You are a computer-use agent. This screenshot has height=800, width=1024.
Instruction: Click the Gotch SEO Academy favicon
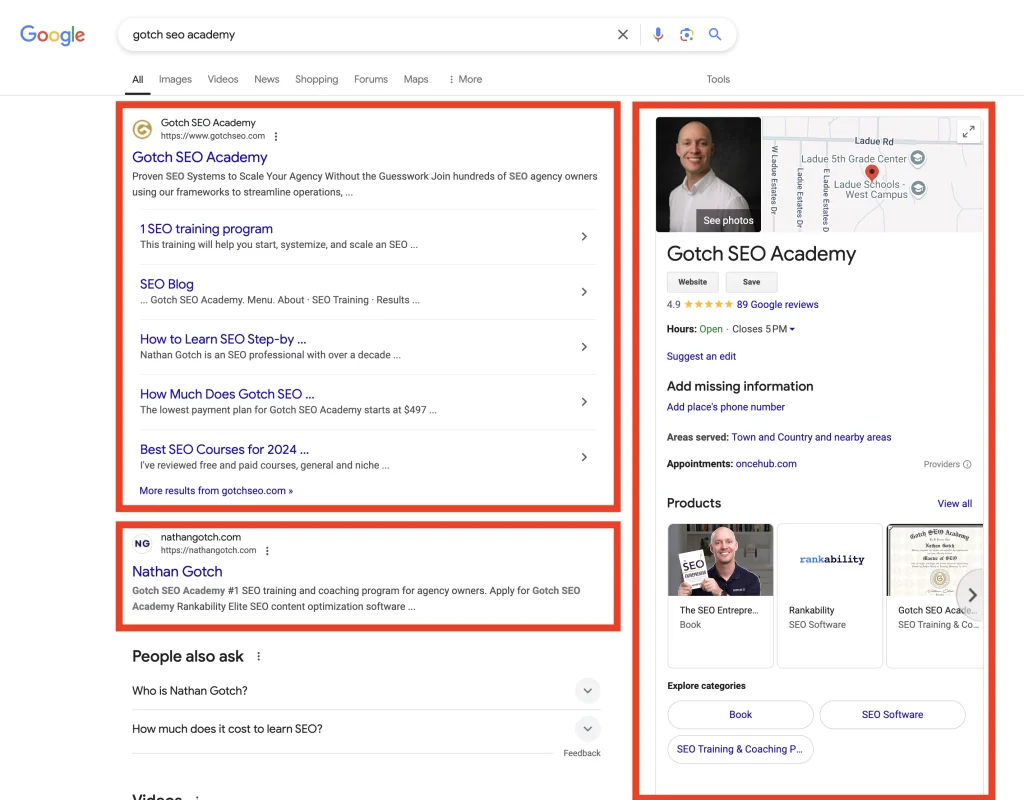[x=142, y=129]
